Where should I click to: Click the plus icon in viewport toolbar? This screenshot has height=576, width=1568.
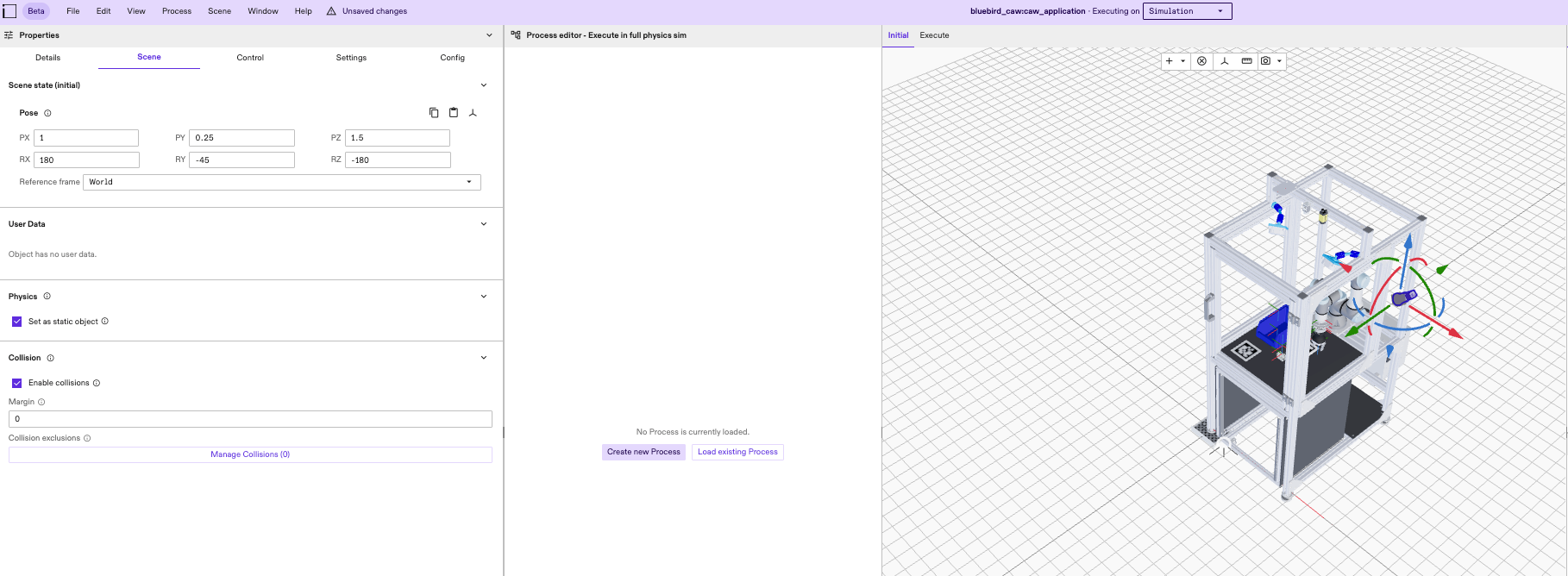pyautogui.click(x=1170, y=61)
